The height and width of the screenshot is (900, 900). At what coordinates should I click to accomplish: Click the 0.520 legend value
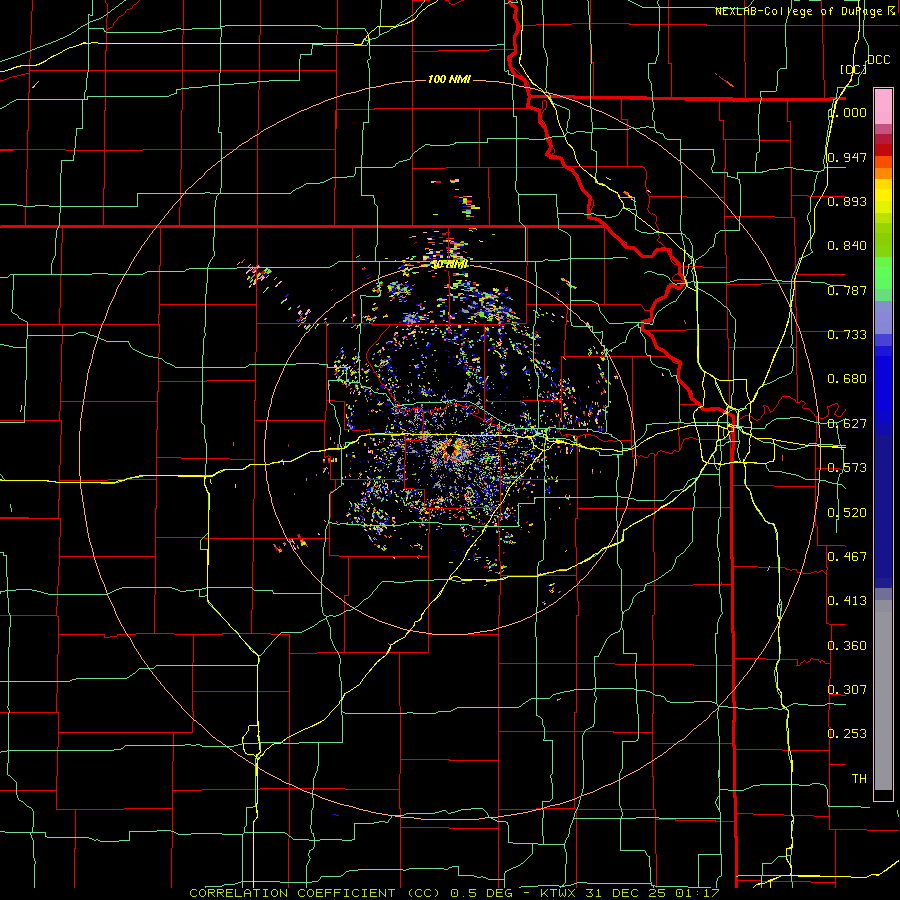click(847, 513)
